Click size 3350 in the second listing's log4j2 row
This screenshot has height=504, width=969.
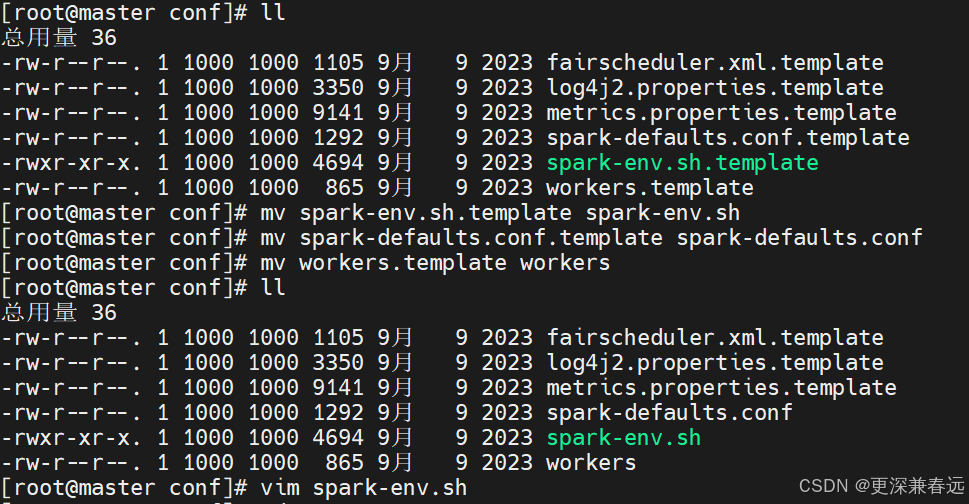tap(338, 363)
